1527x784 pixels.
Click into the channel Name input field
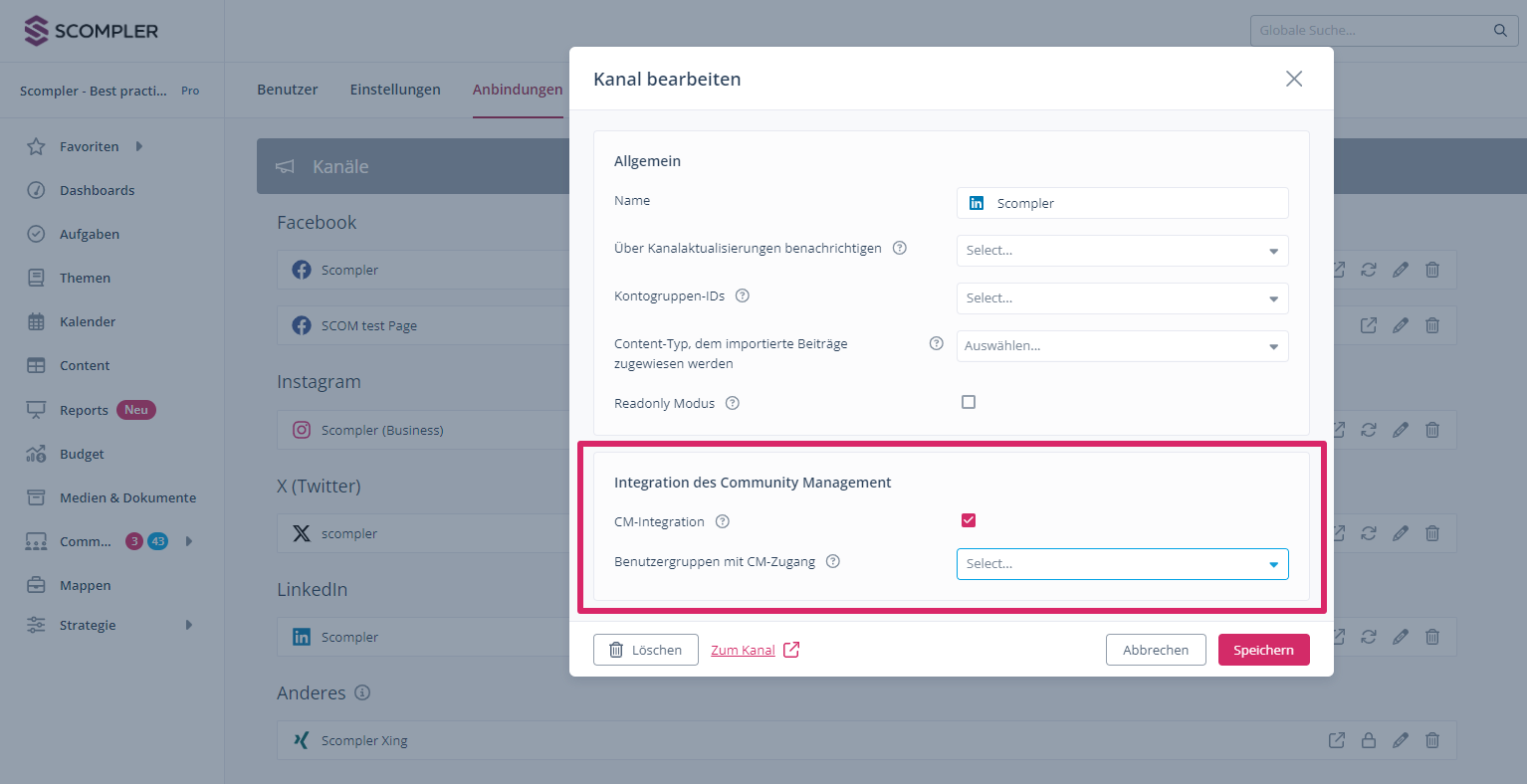tap(1135, 204)
